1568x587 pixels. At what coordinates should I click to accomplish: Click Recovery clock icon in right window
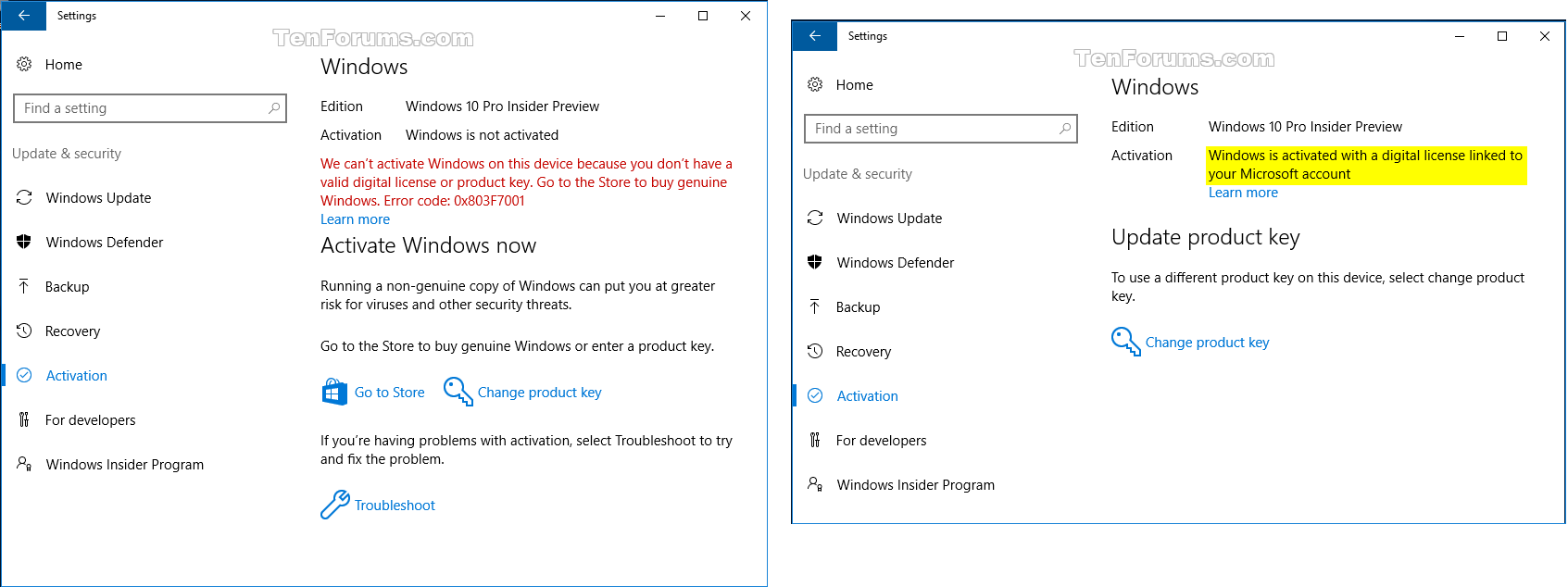[815, 351]
